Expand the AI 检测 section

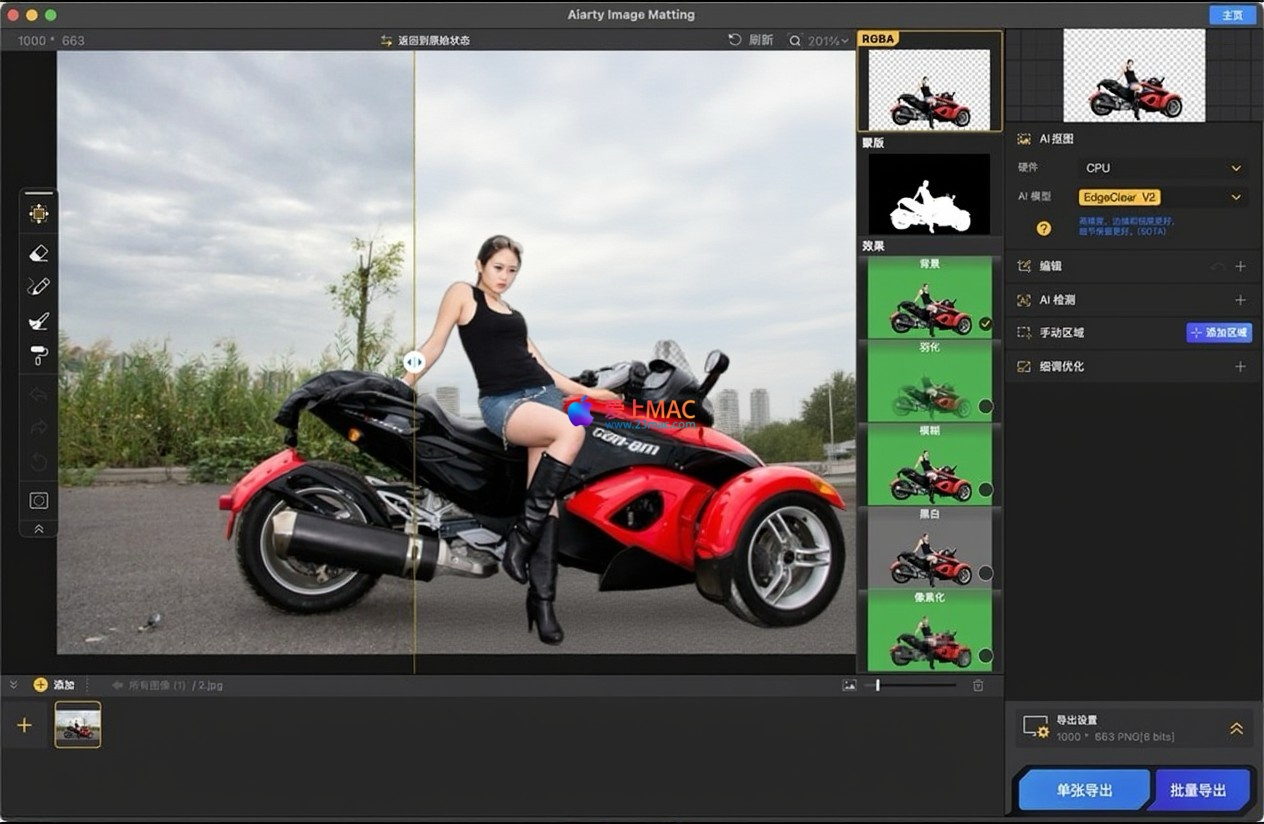point(1240,300)
